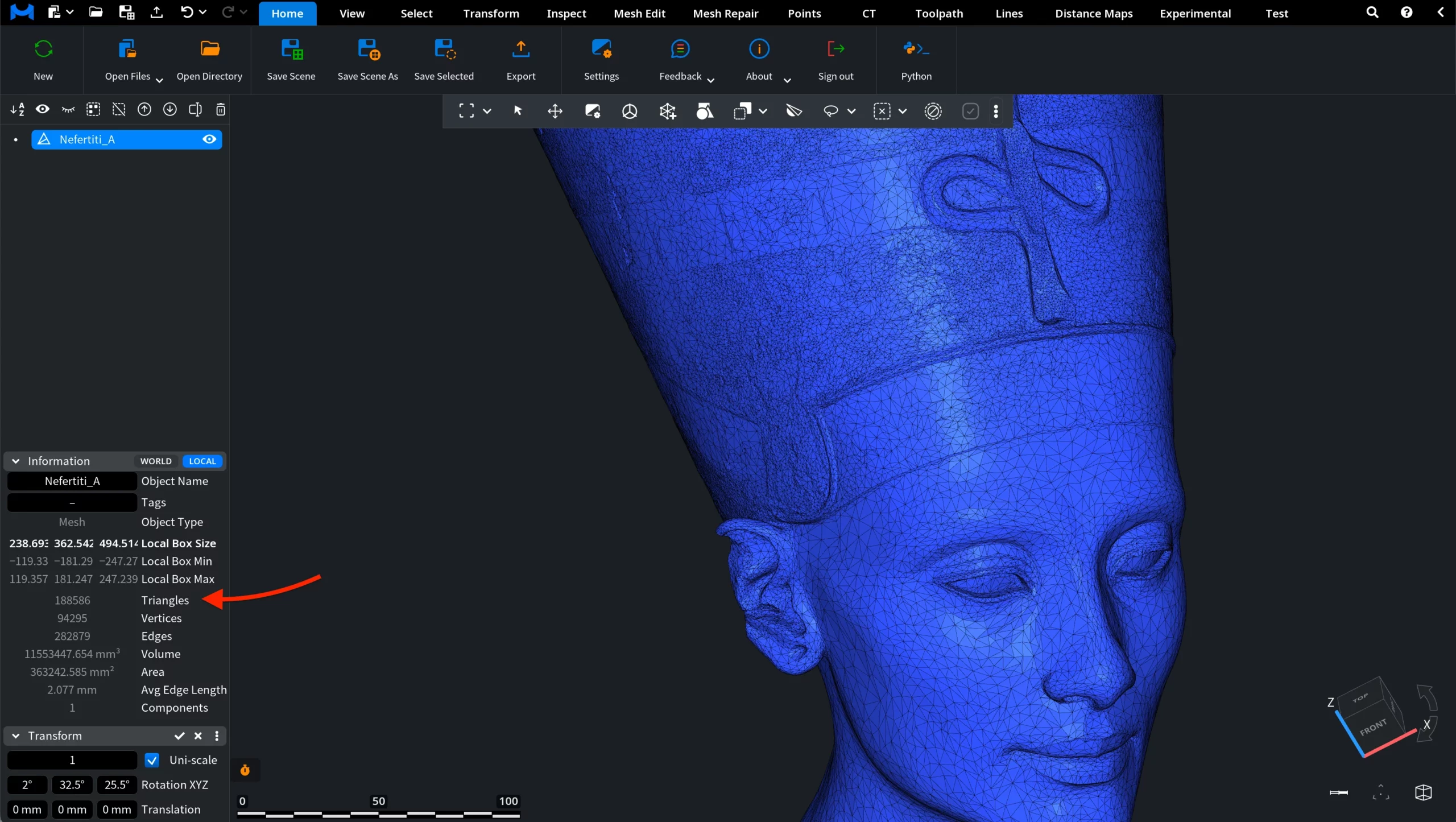Viewport: 1456px width, 822px height.
Task: Click the scale ruler icon at bottom right
Action: coord(1339,792)
